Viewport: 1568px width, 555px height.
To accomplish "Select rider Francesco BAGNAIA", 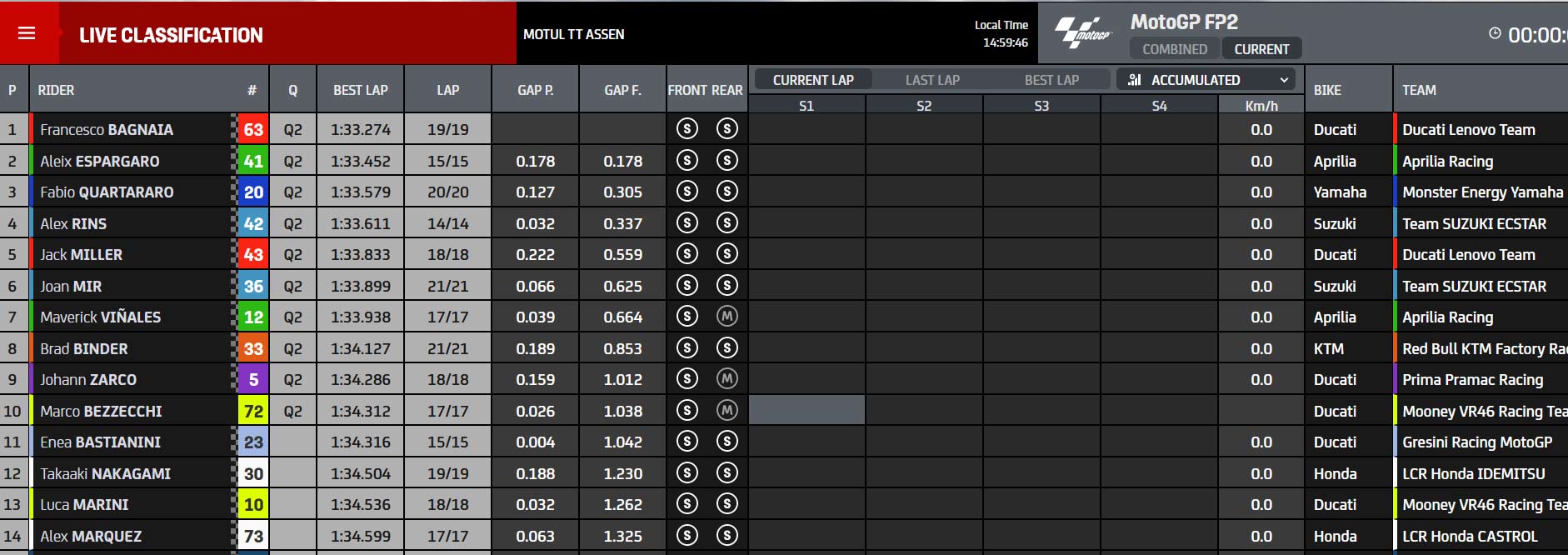I will coord(107,129).
